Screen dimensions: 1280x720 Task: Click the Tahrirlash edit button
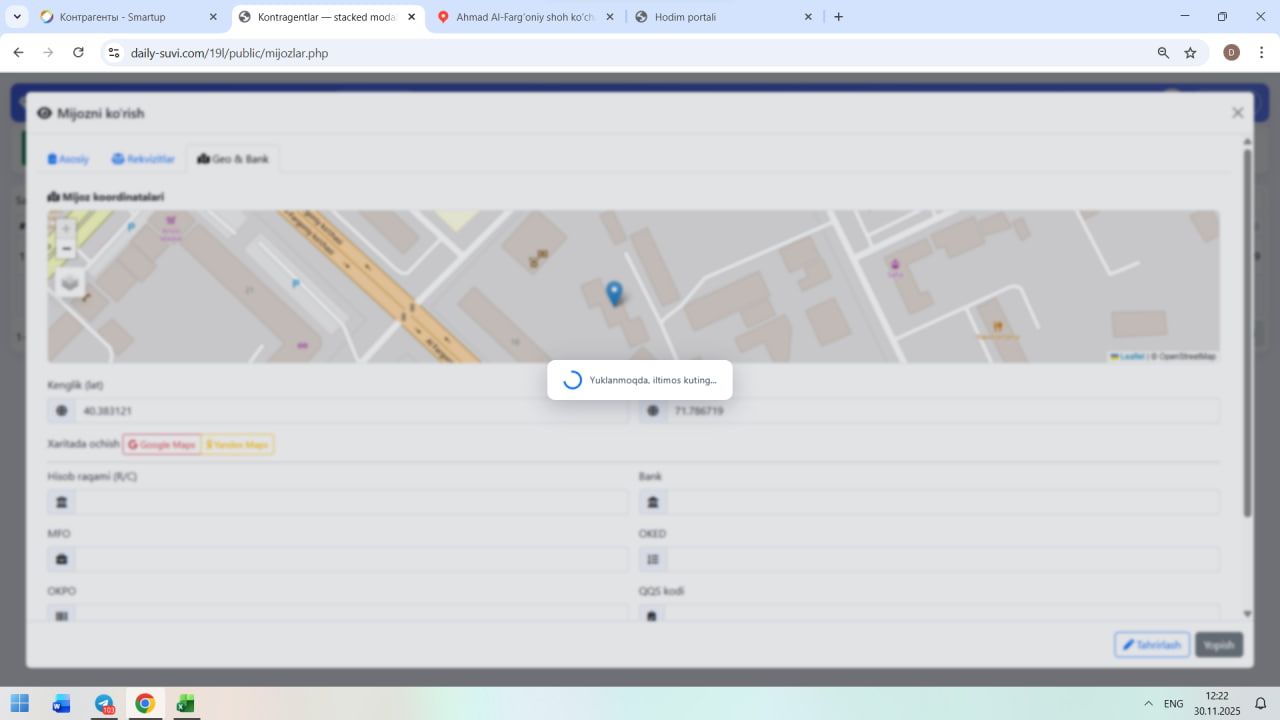1152,645
